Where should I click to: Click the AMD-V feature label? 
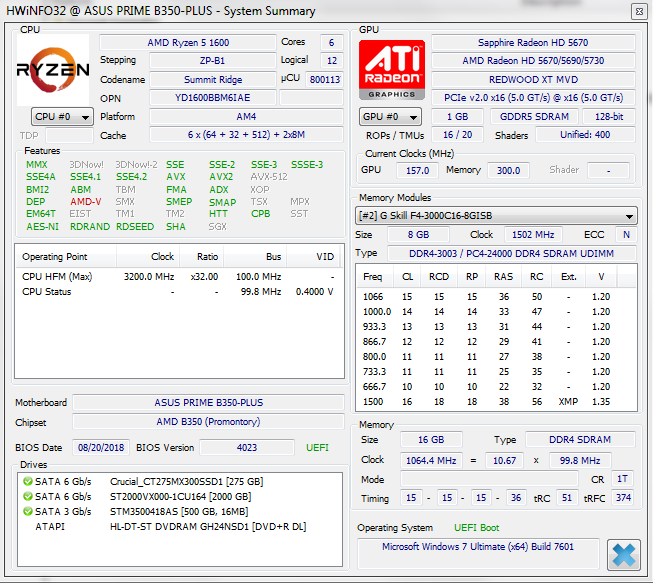(85, 202)
